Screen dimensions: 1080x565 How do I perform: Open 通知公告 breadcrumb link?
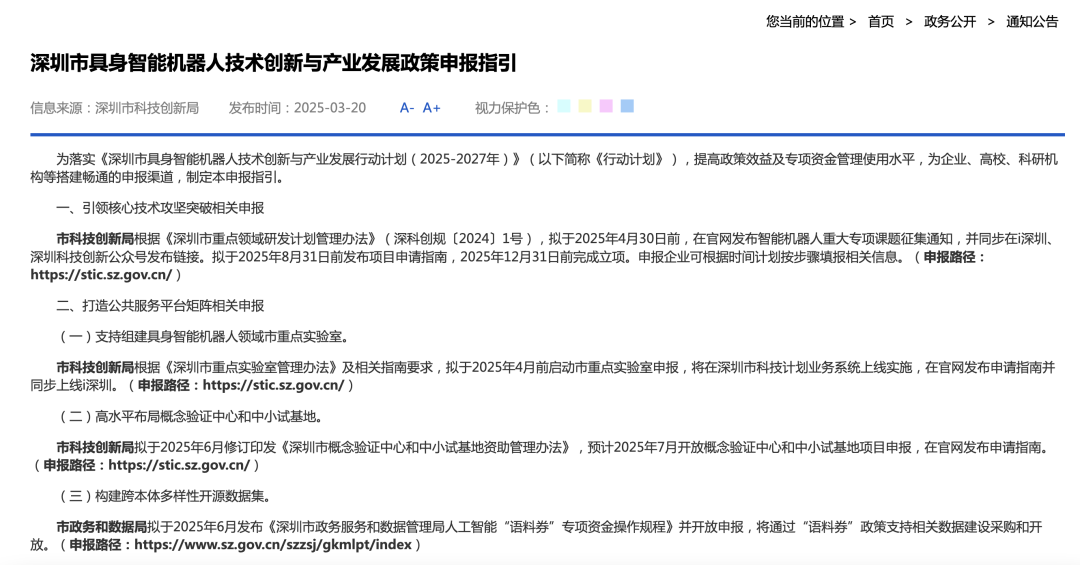pos(1032,22)
